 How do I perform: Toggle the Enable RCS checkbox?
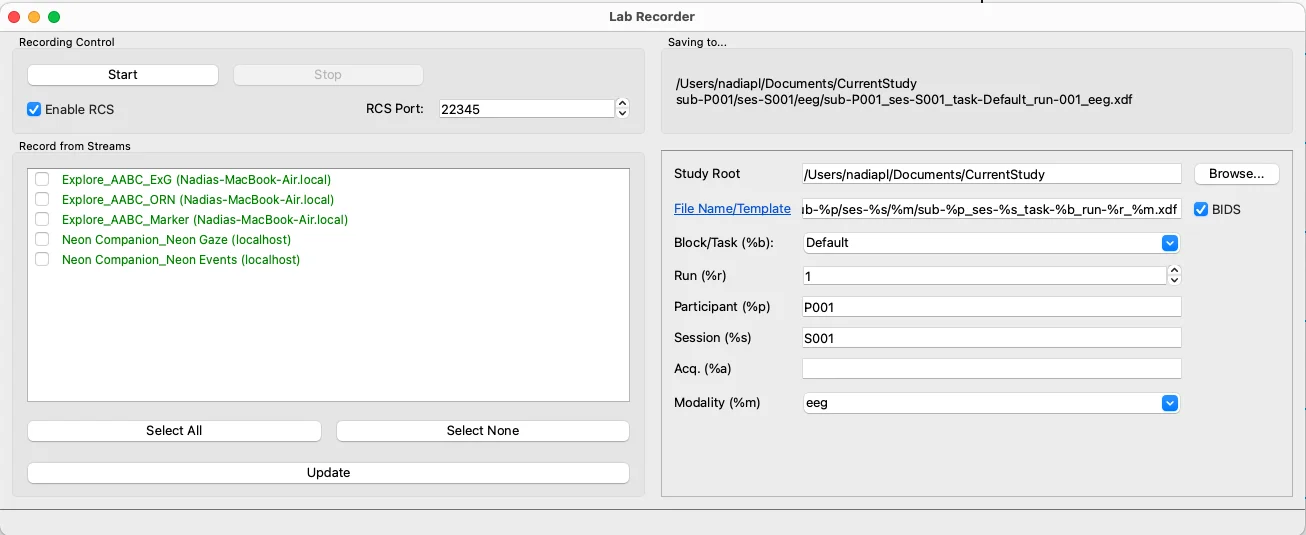[x=34, y=109]
